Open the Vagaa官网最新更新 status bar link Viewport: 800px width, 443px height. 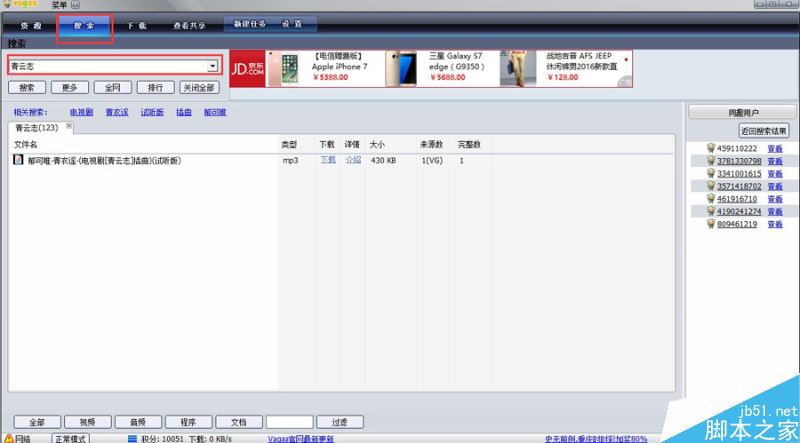click(301, 439)
